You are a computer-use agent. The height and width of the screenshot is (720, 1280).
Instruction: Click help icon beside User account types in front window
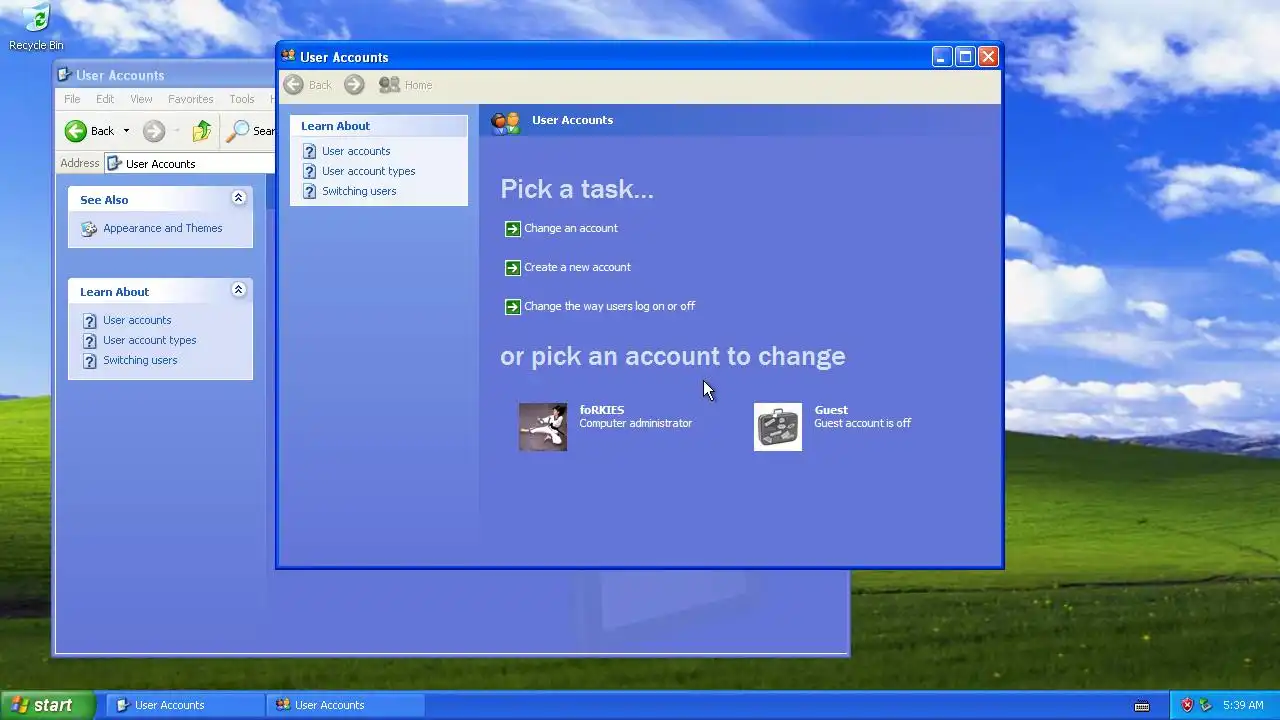[x=309, y=172]
